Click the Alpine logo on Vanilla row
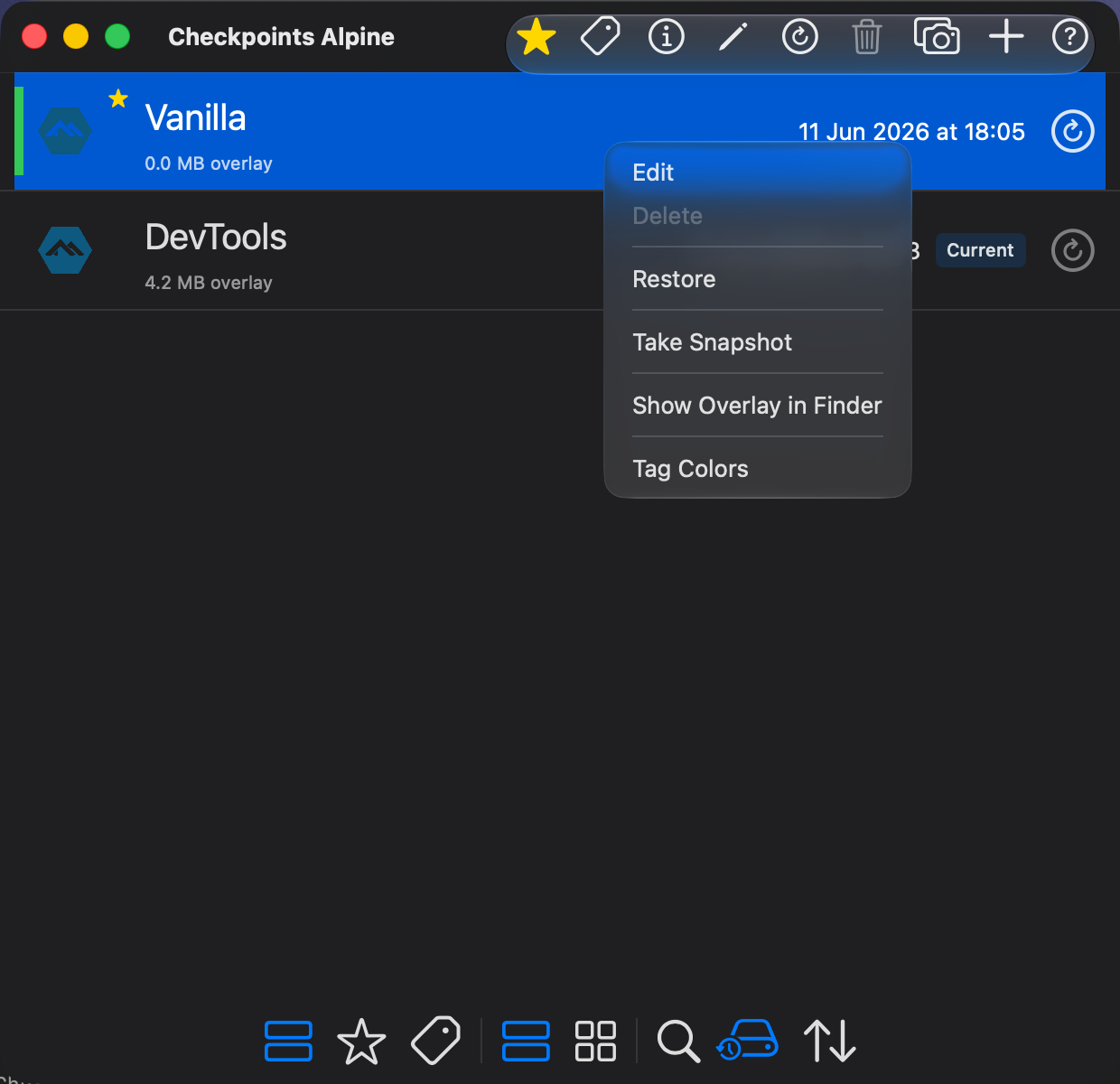 tap(65, 132)
